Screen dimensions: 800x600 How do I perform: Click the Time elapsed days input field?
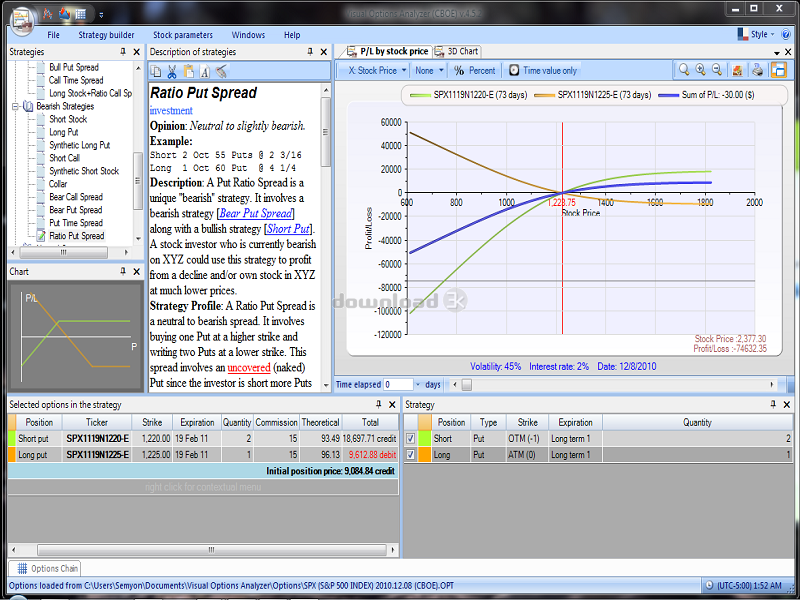click(x=398, y=384)
